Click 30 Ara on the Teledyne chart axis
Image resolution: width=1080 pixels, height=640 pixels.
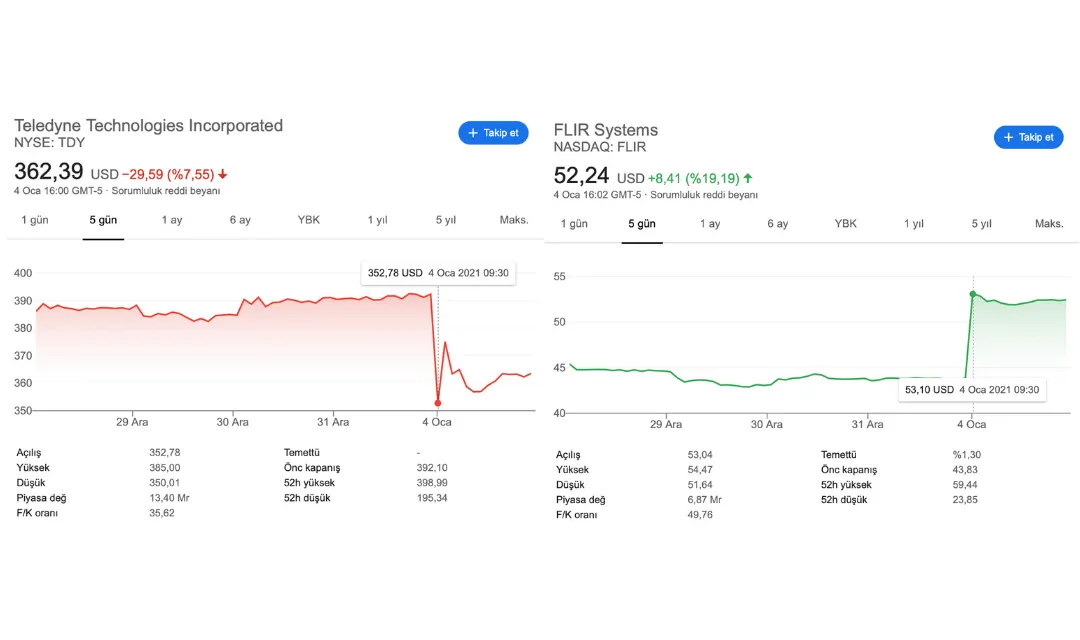(232, 422)
